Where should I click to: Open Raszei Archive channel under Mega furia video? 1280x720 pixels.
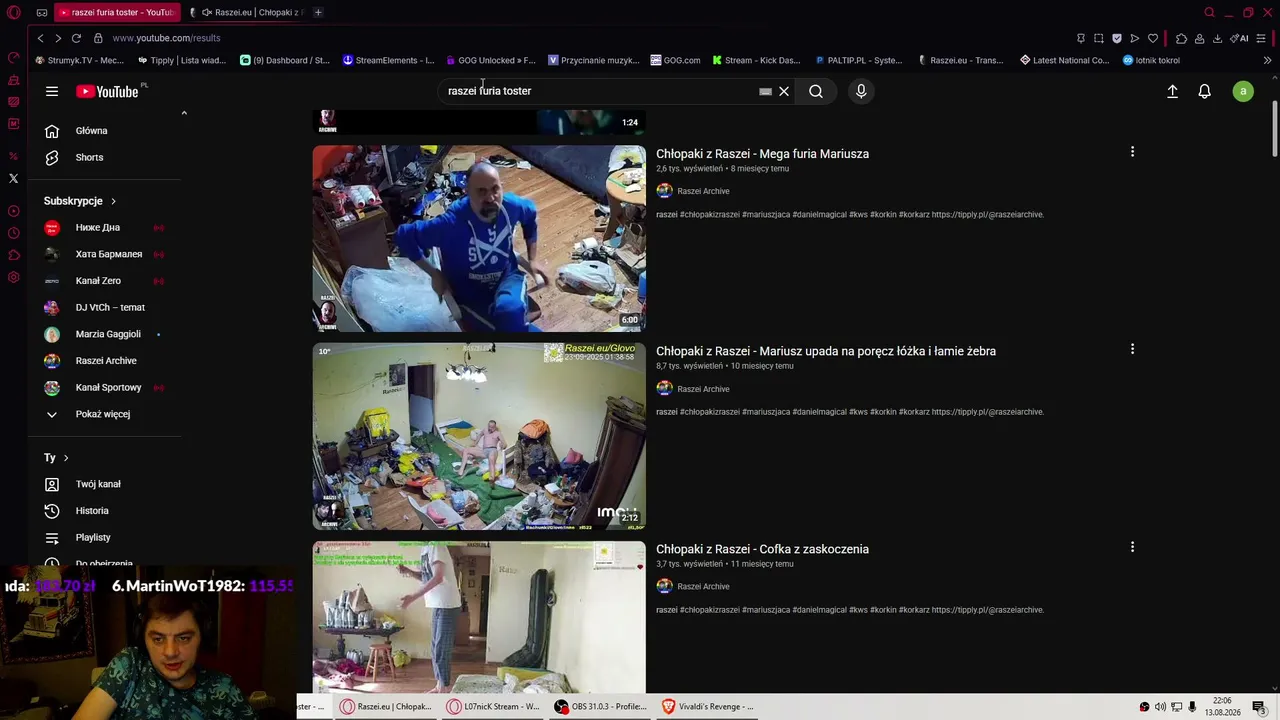703,191
